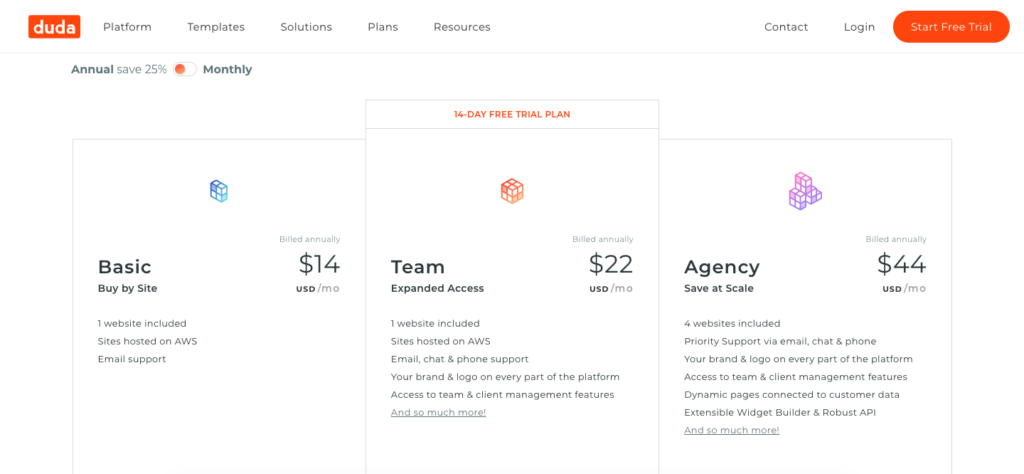The width and height of the screenshot is (1024, 474).
Task: Click the Save at Scale subtitle
Action: (718, 289)
